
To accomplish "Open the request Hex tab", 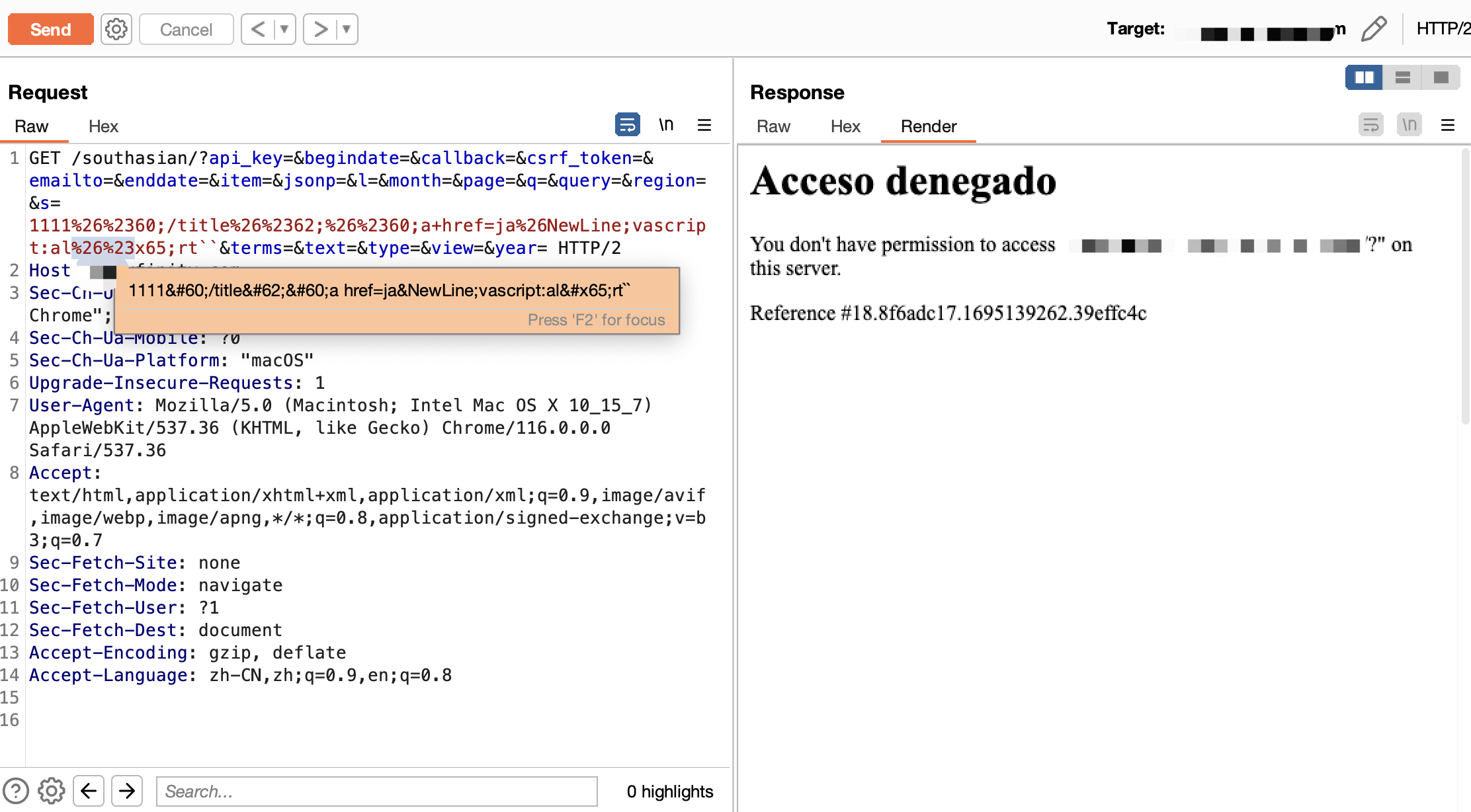I will [x=103, y=126].
